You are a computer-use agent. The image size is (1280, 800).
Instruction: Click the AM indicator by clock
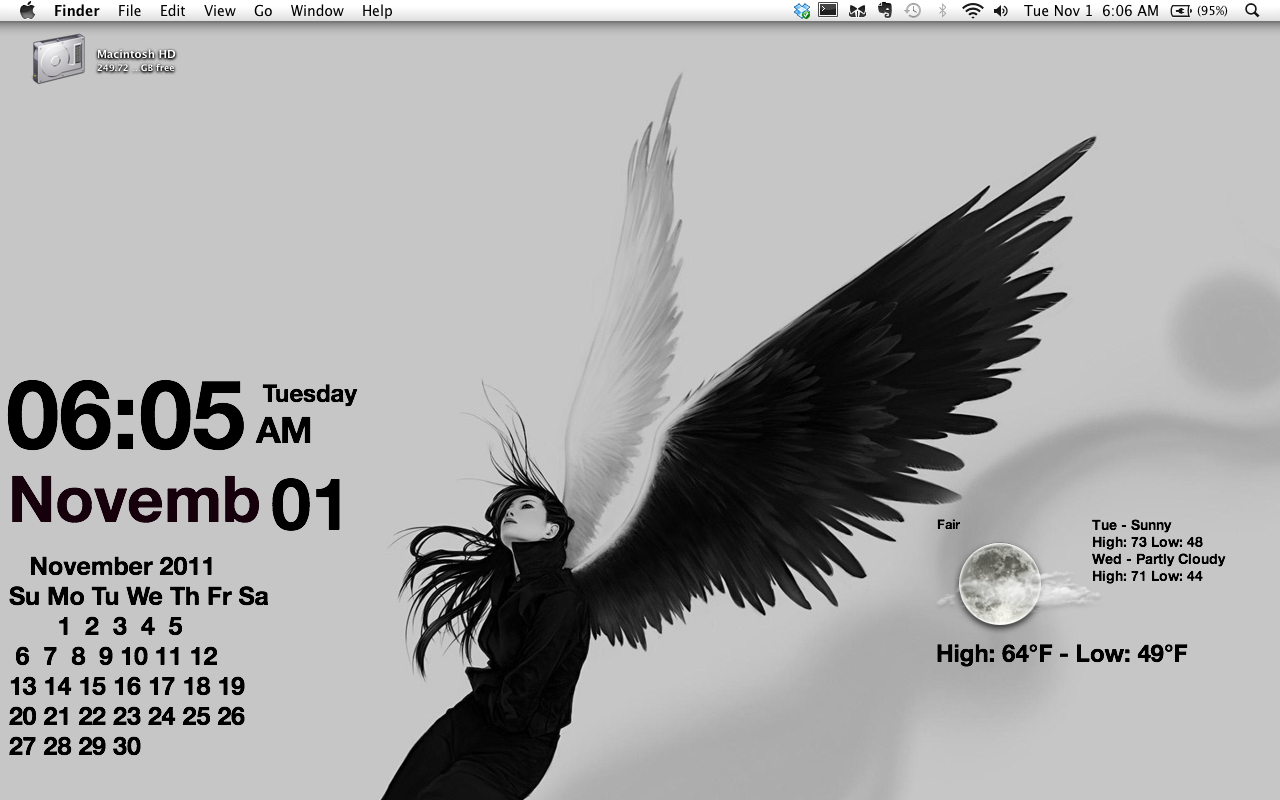click(284, 431)
